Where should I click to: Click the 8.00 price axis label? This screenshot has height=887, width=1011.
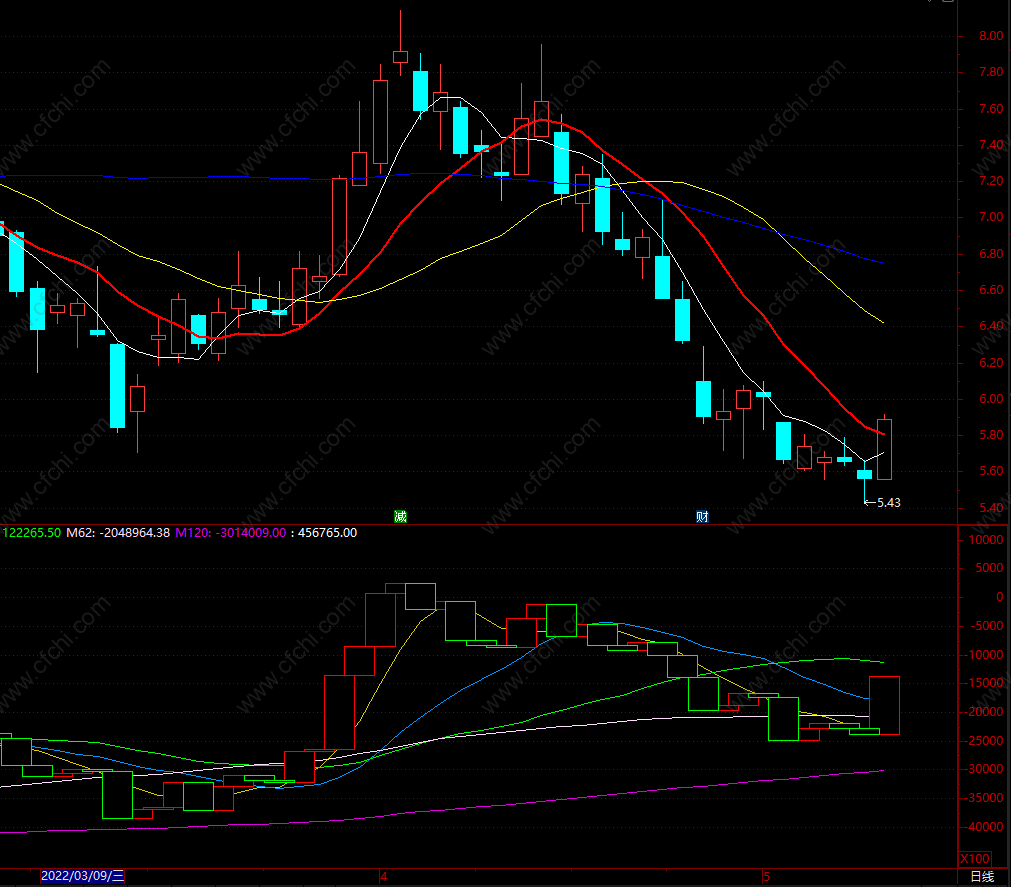click(x=991, y=36)
